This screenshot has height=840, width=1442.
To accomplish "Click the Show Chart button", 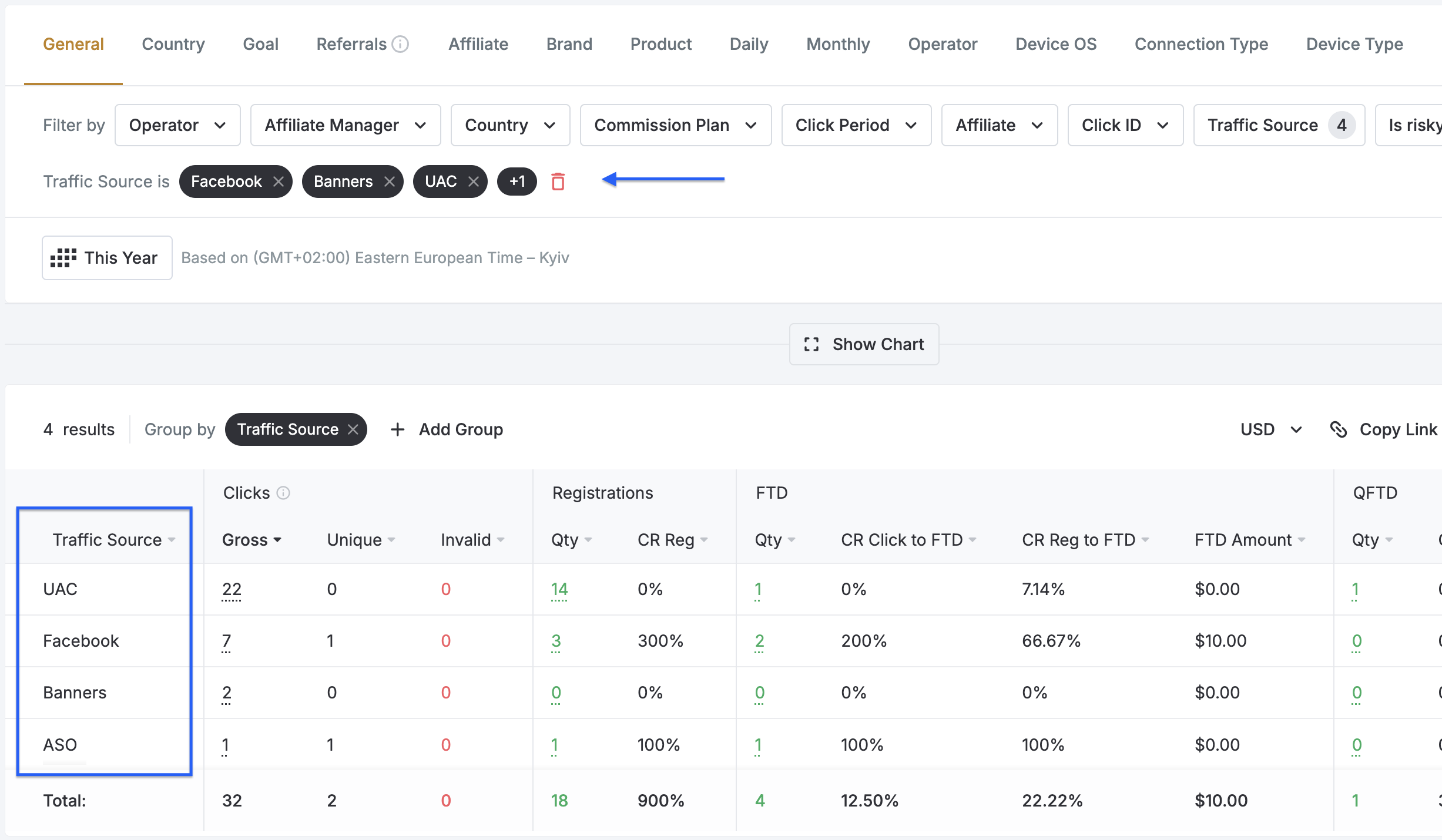I will [864, 344].
